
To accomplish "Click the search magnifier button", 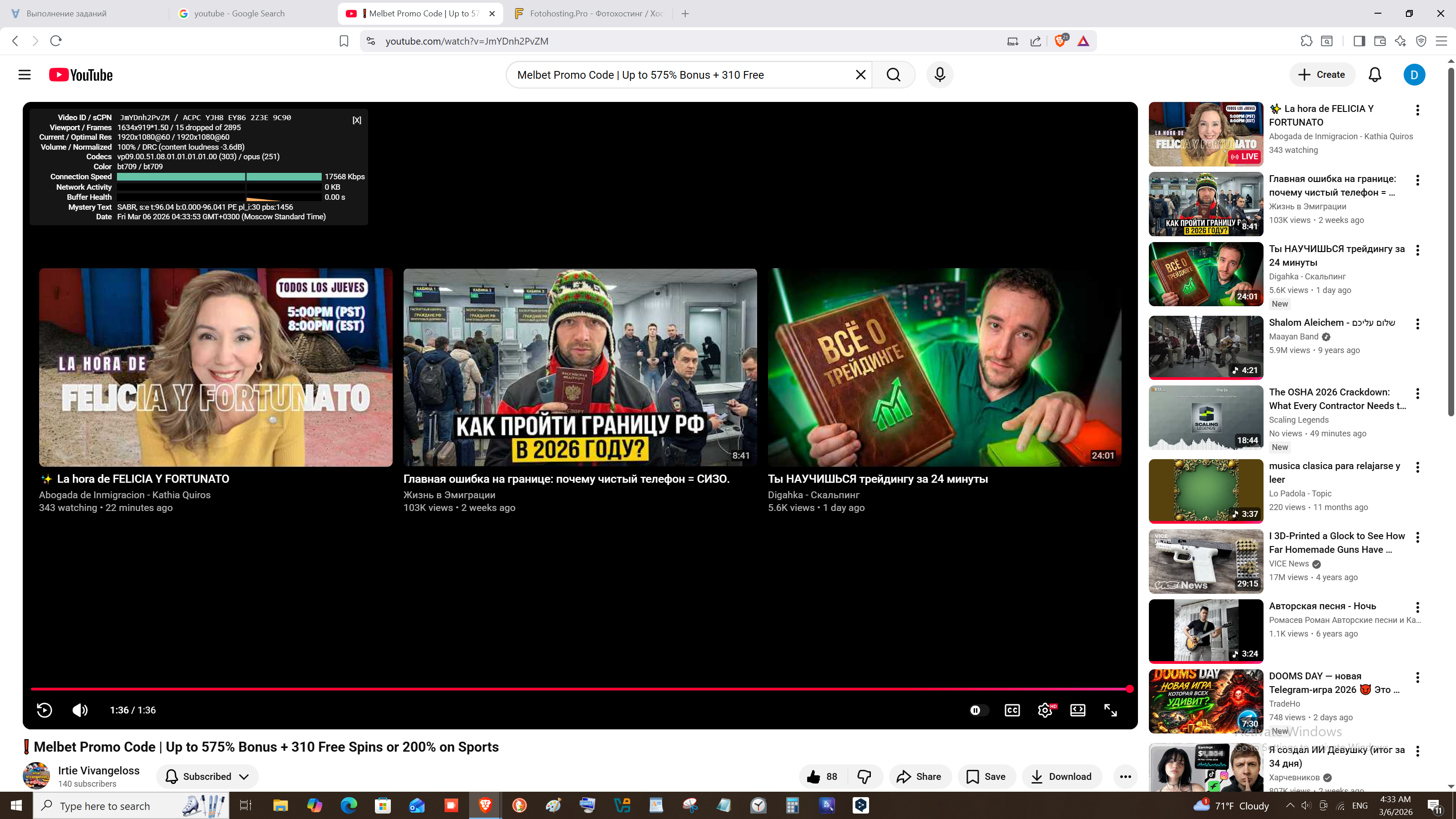I will pos(893,75).
